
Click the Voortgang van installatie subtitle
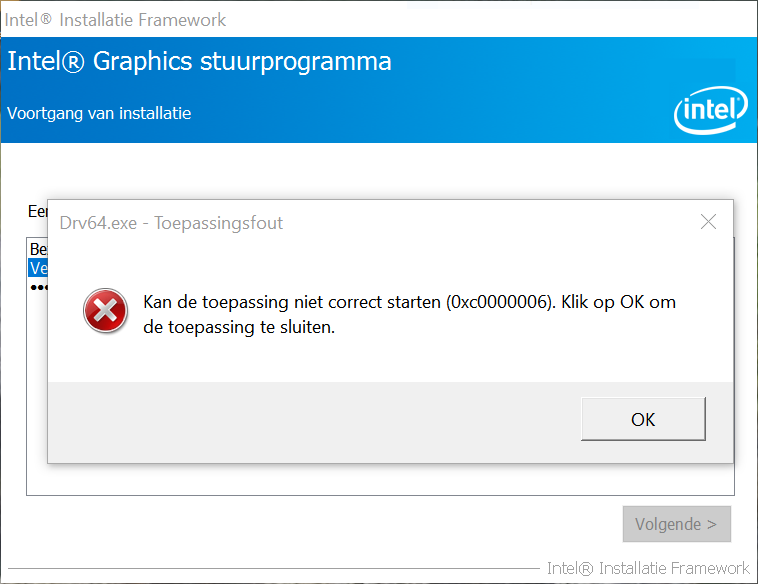coord(99,113)
